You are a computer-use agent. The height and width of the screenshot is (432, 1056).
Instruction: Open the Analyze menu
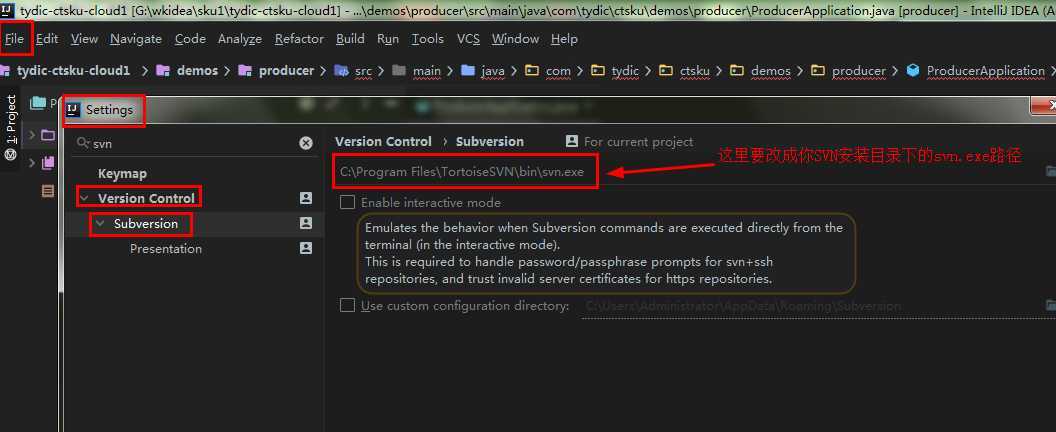coord(240,39)
